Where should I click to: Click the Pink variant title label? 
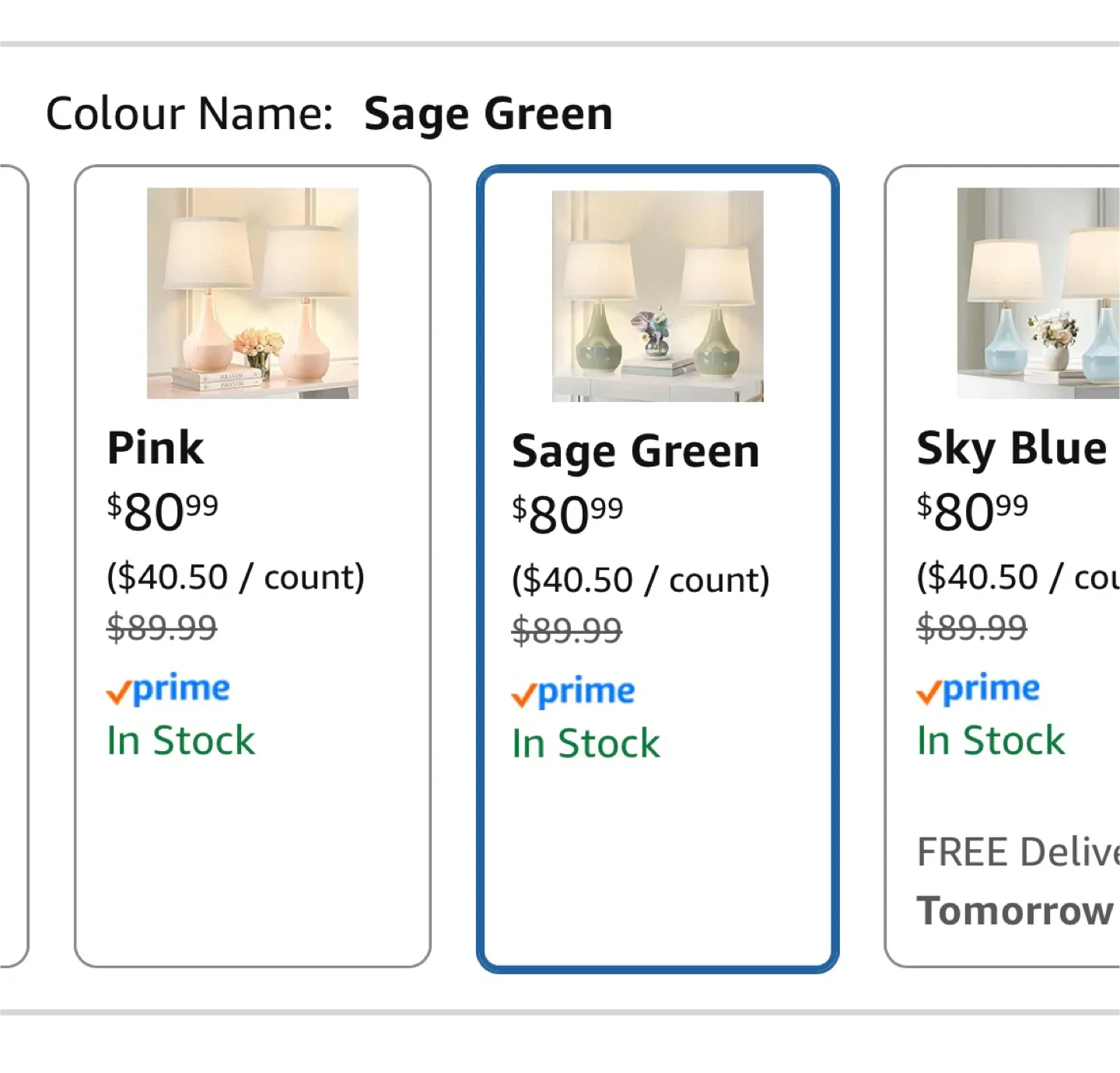[155, 447]
